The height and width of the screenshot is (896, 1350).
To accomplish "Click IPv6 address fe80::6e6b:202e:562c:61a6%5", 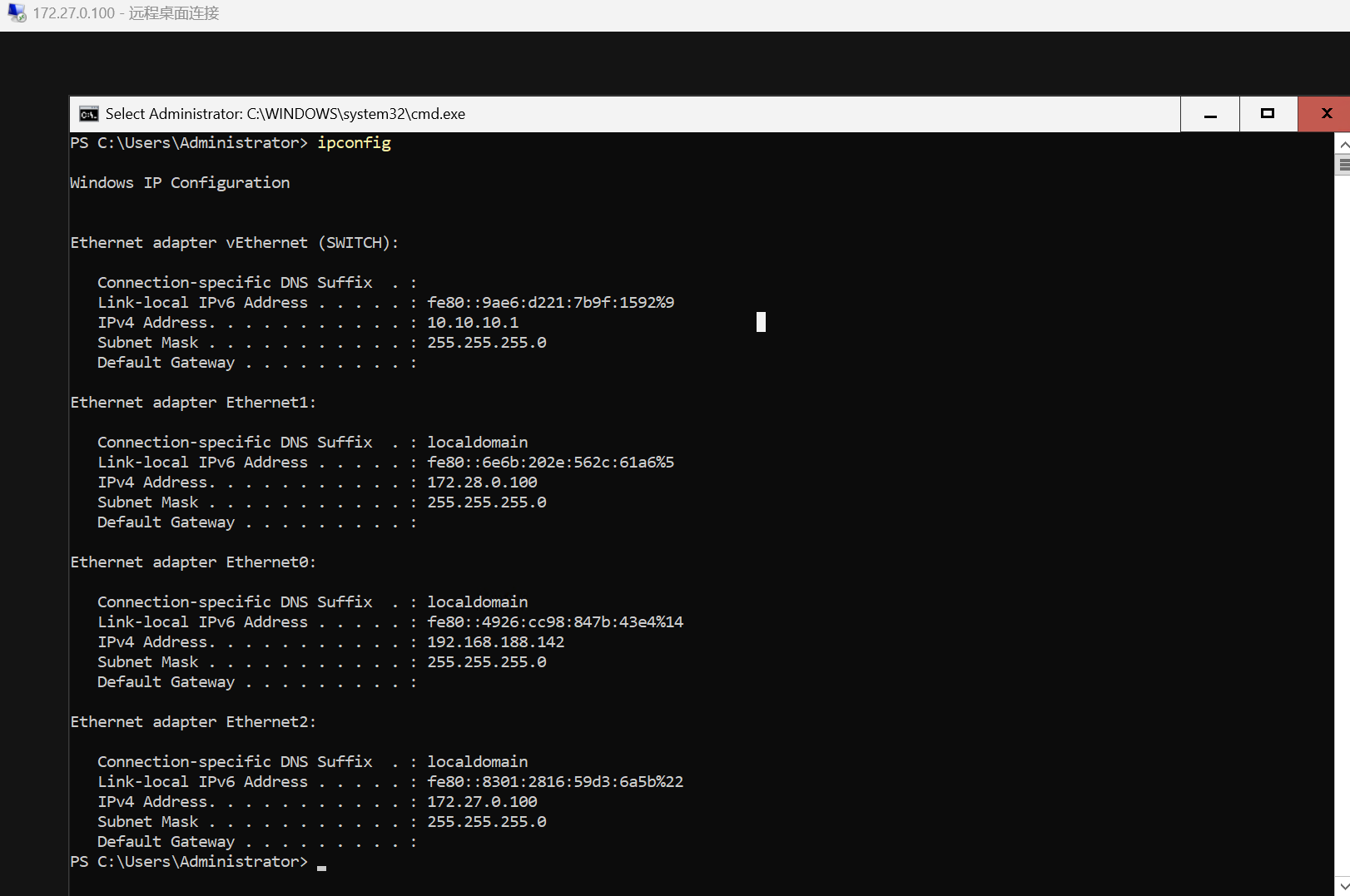I will [551, 462].
